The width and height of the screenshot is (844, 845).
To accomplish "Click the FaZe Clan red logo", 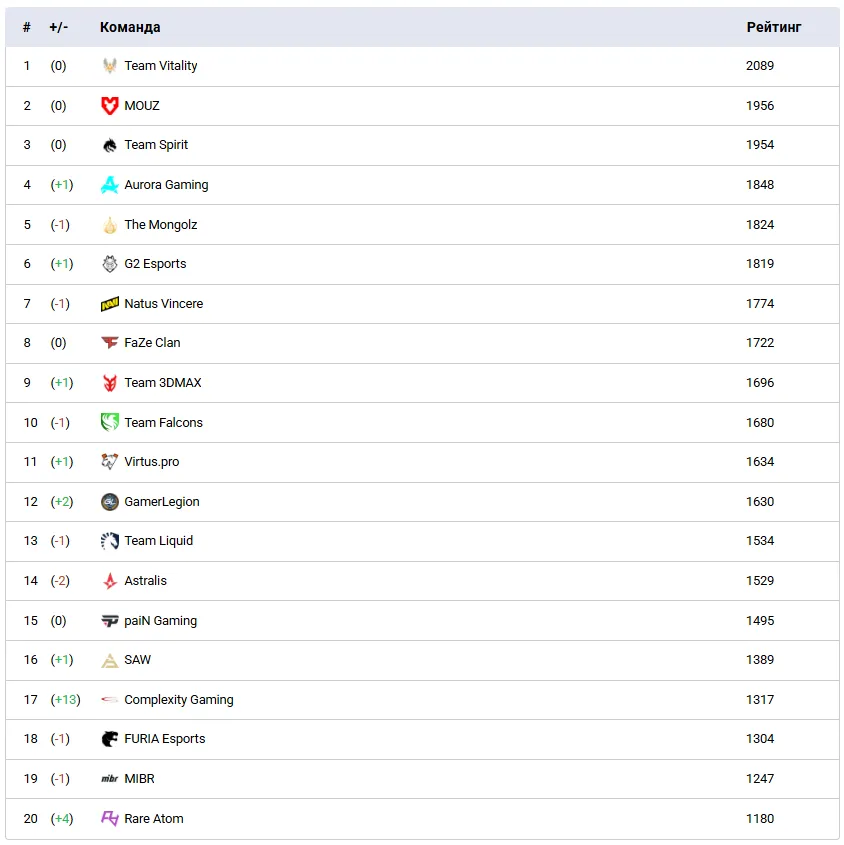I will [110, 343].
